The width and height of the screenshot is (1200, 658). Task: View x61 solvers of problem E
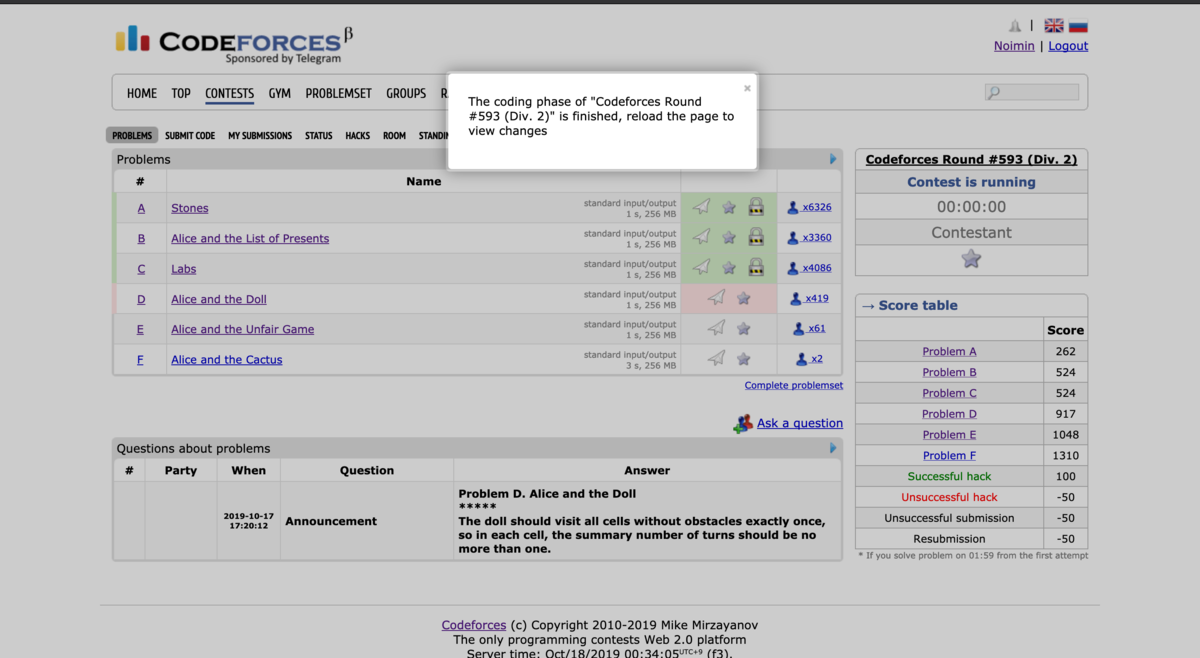pos(817,328)
